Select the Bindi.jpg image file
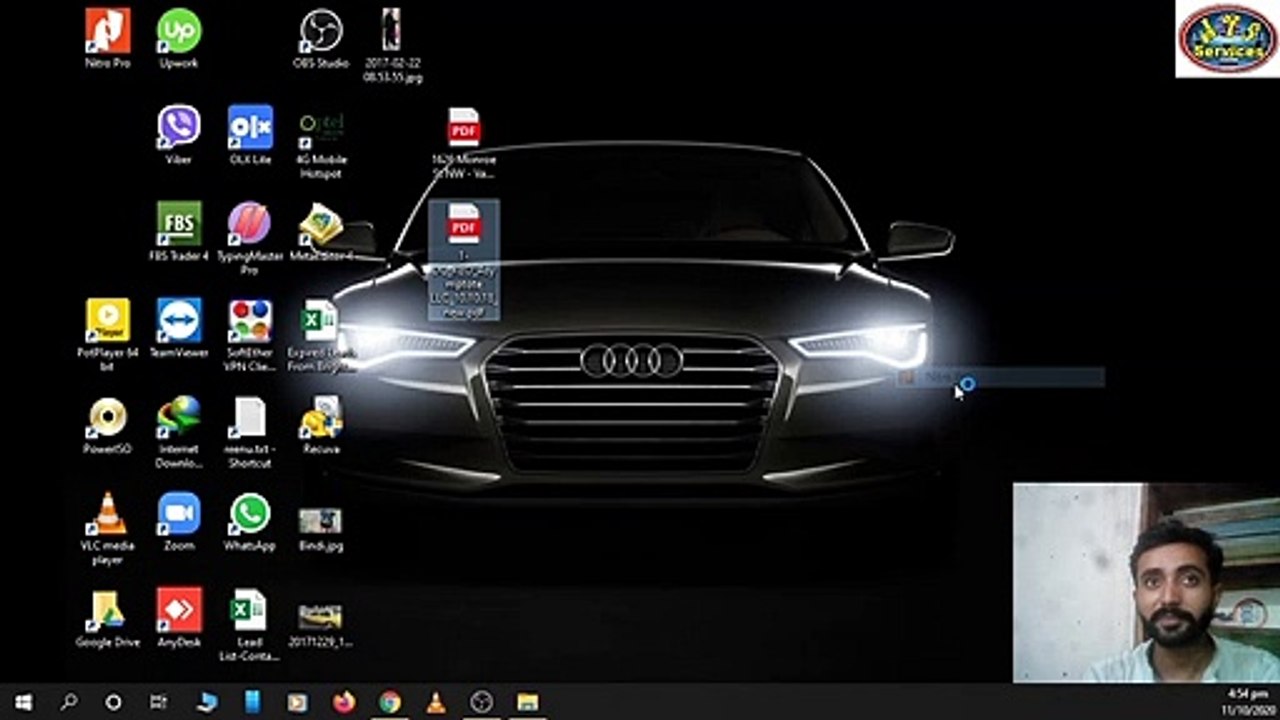 coord(321,529)
